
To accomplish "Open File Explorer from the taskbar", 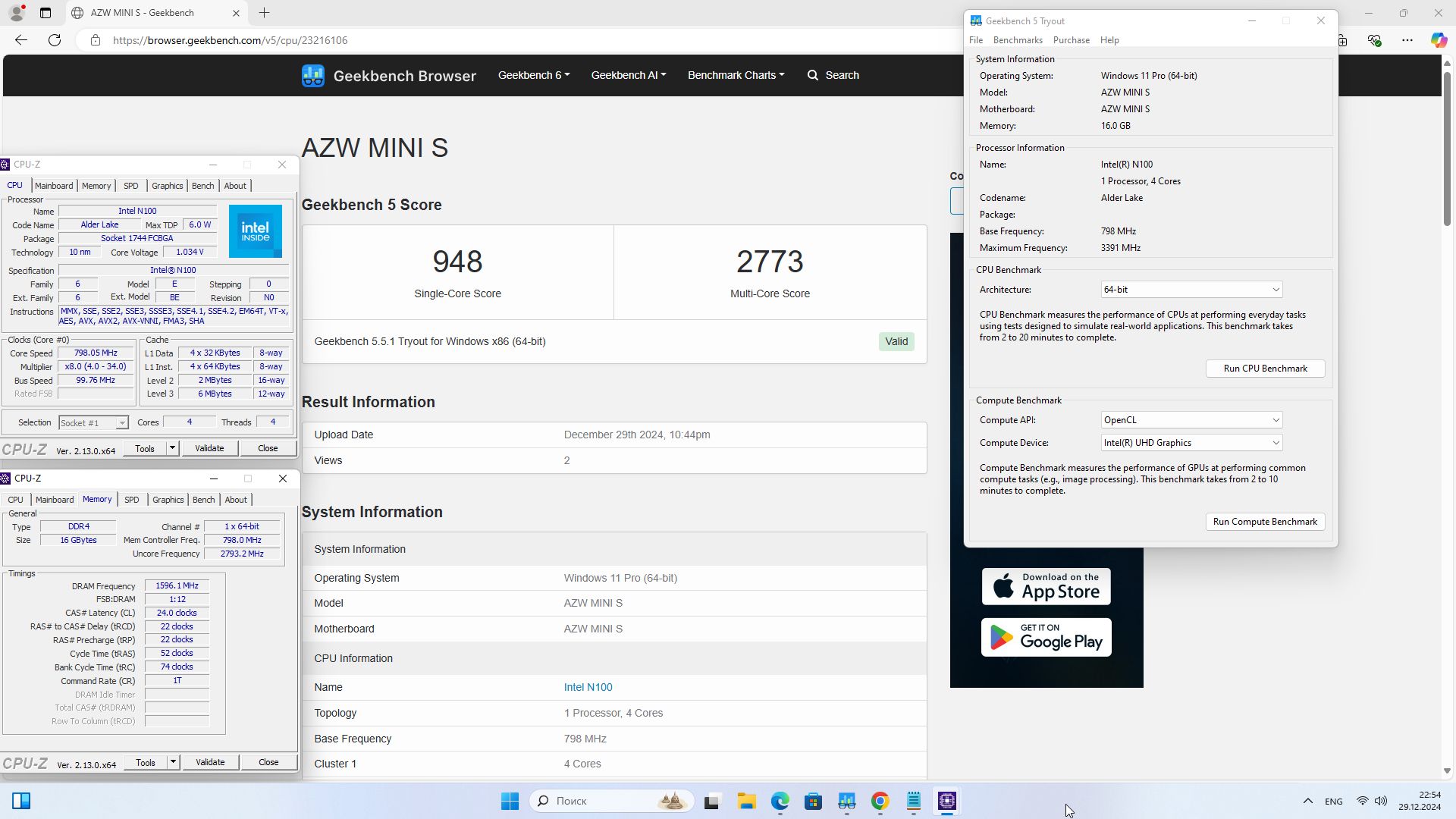I will point(747,801).
